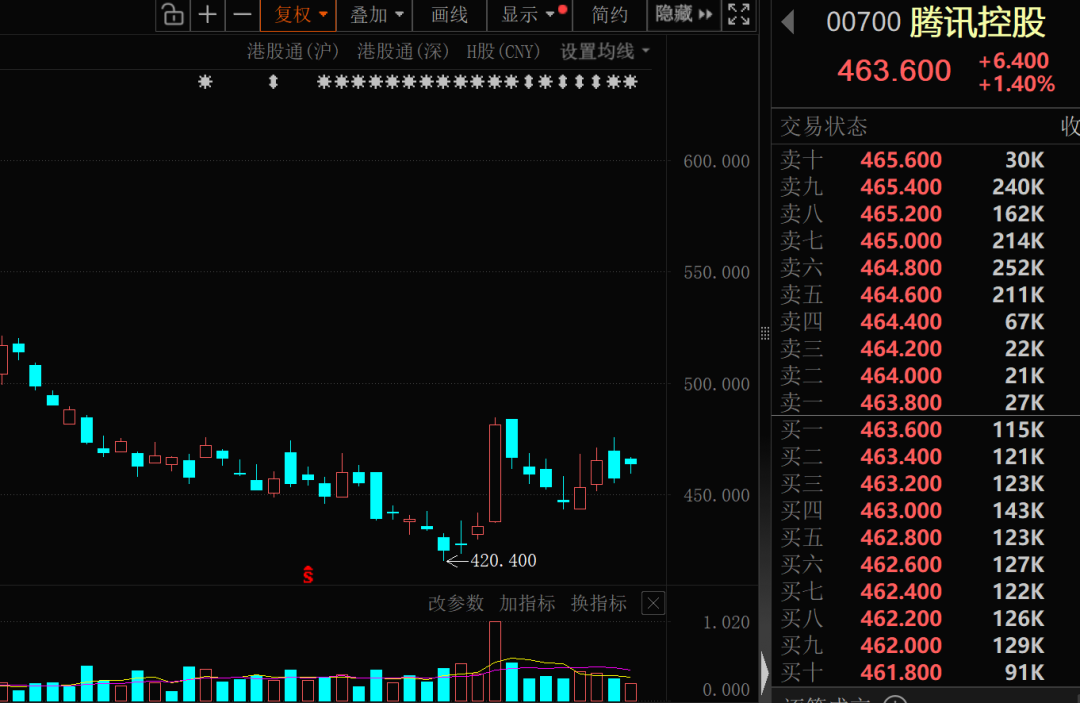Toggle fullscreen chart icon
Viewport: 1080px width, 703px height.
click(738, 14)
